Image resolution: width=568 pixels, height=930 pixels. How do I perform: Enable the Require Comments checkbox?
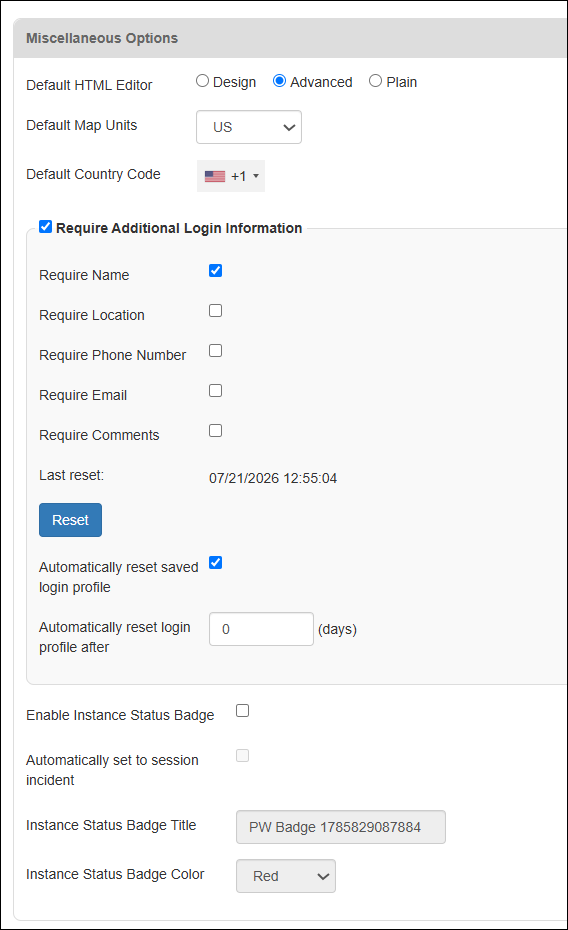216,431
